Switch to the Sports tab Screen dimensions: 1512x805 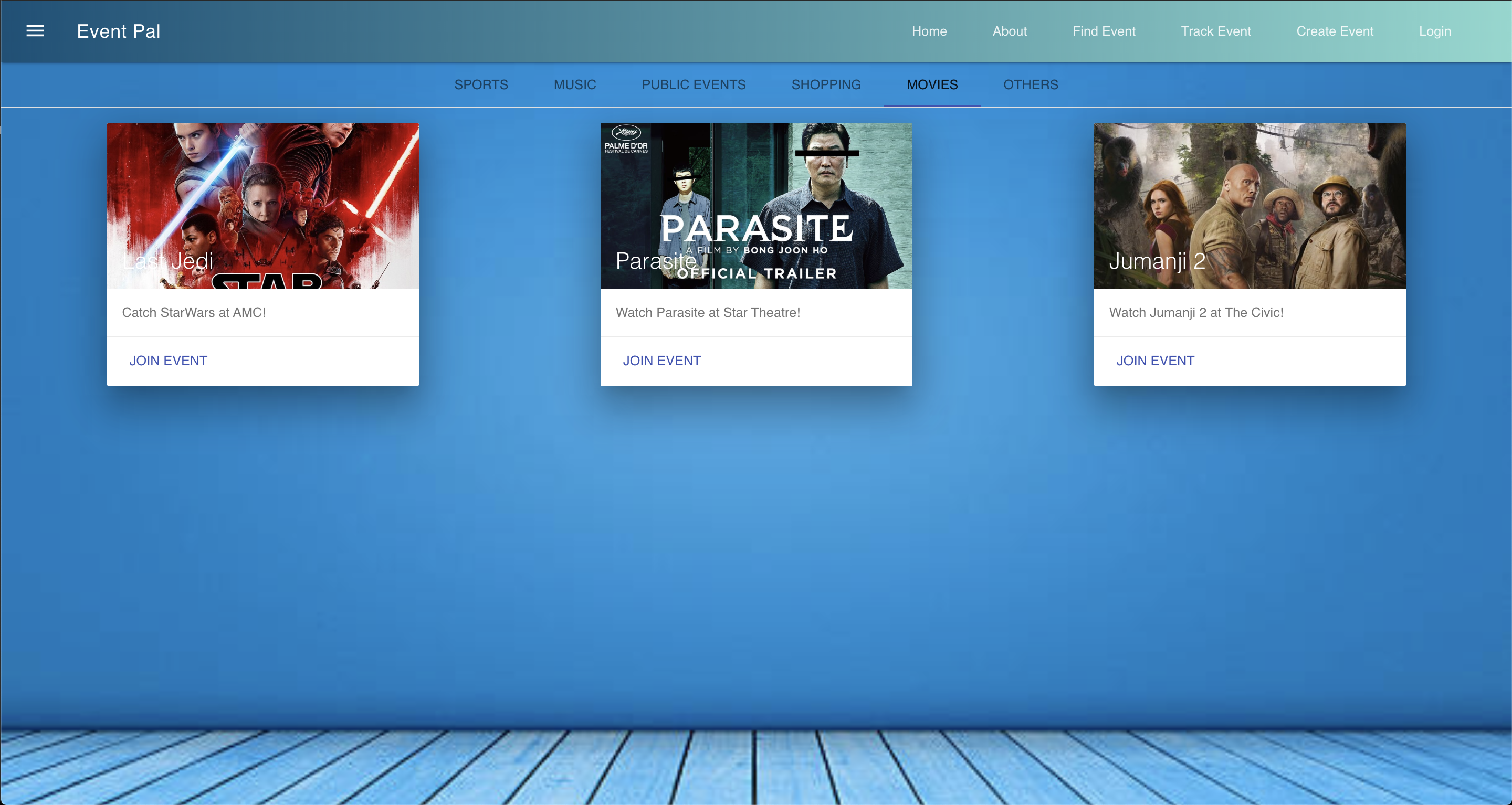pos(481,84)
